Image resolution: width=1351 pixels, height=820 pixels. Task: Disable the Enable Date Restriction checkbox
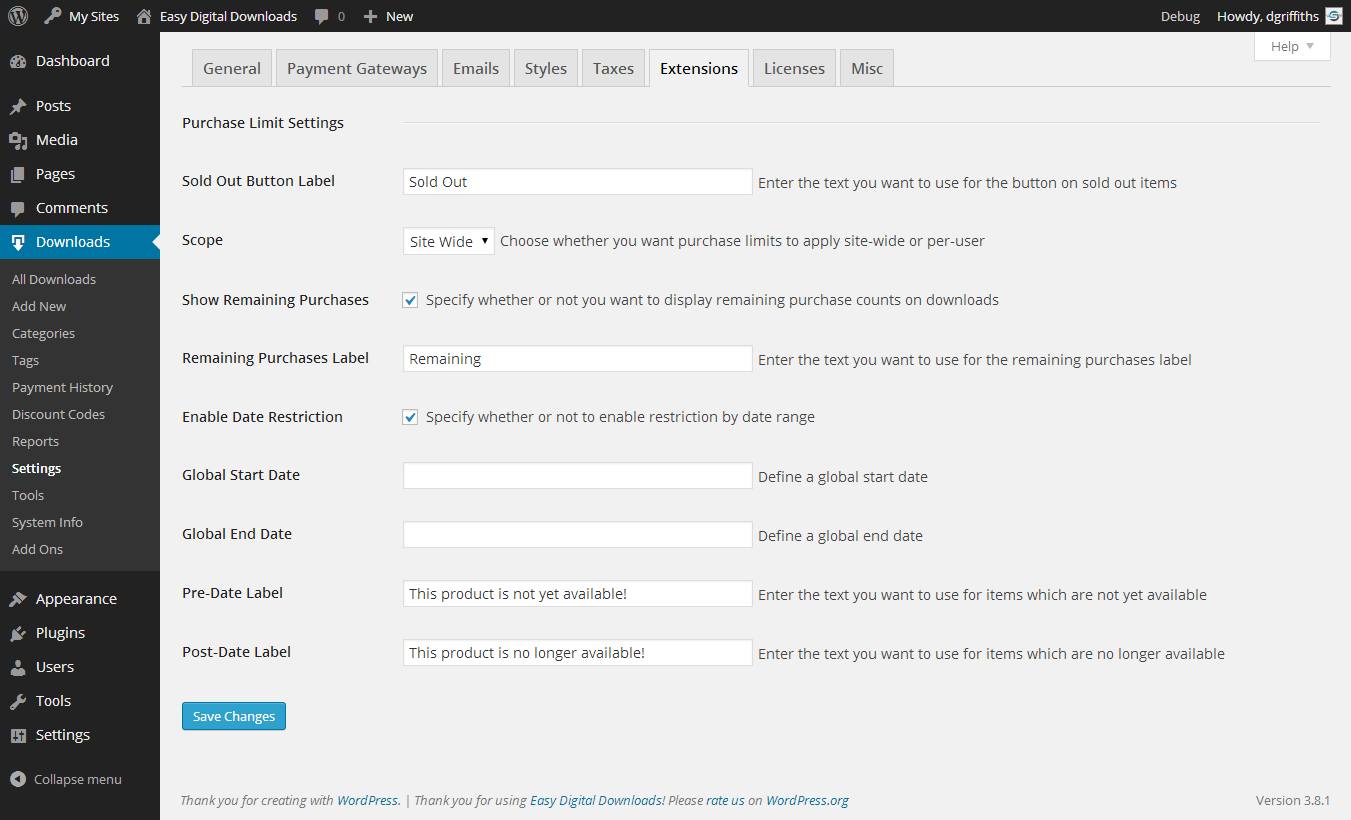(x=410, y=417)
